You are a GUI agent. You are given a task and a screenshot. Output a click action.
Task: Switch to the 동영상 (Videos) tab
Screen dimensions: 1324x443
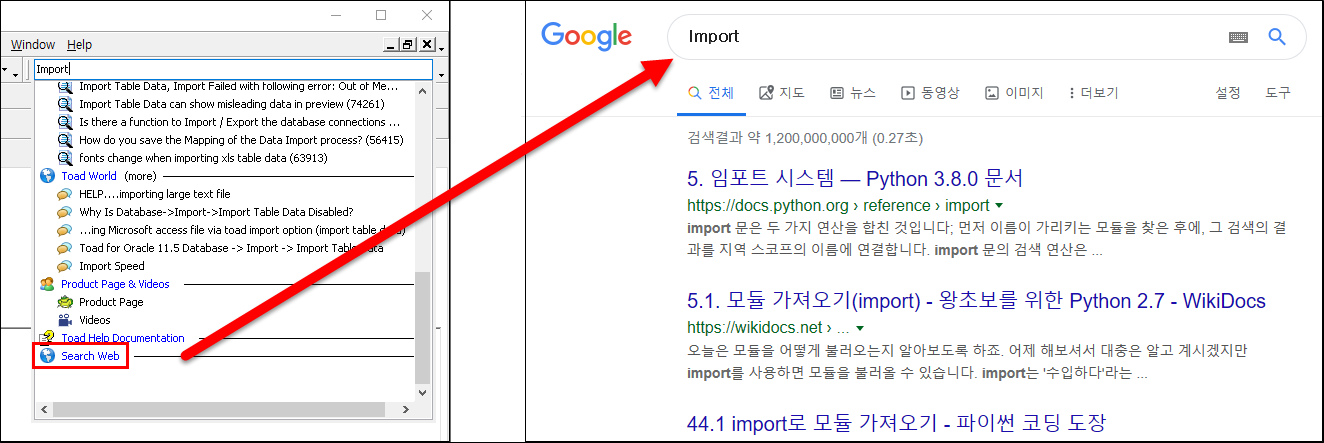tap(930, 93)
